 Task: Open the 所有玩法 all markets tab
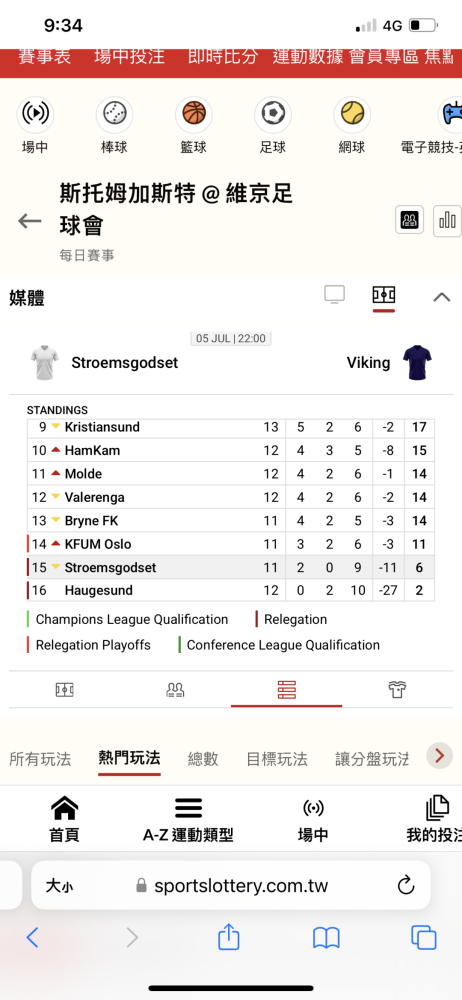coord(40,759)
